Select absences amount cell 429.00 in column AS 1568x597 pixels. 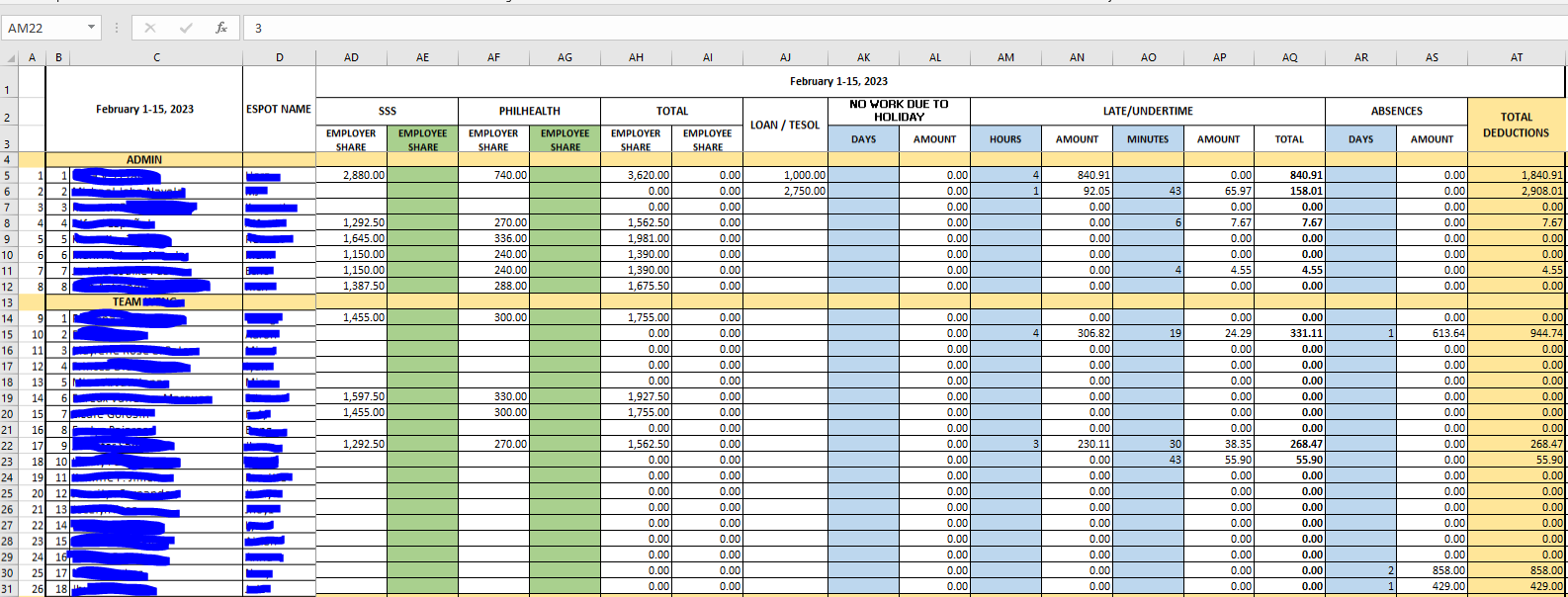(1432, 586)
